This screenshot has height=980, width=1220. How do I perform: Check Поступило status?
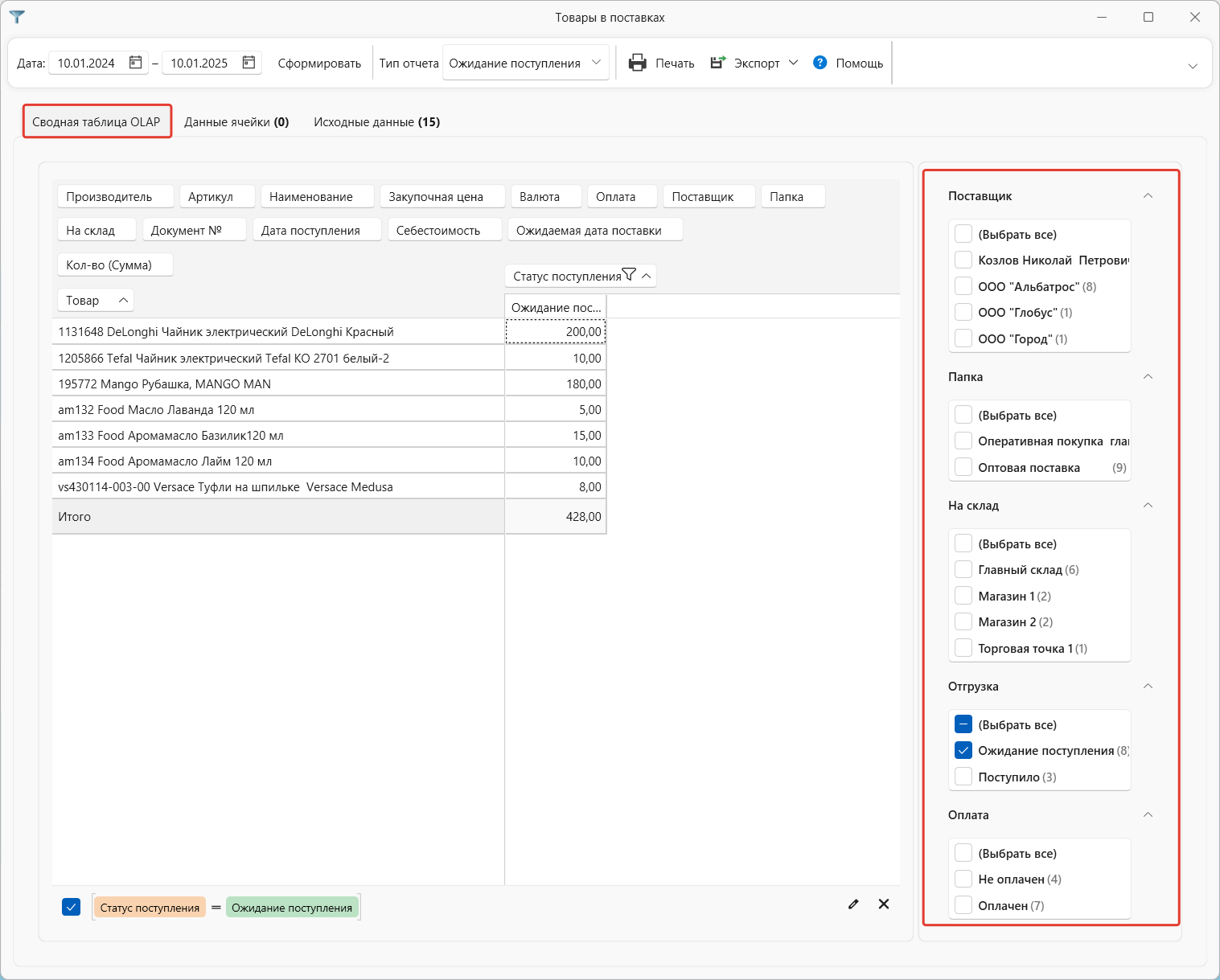(963, 777)
